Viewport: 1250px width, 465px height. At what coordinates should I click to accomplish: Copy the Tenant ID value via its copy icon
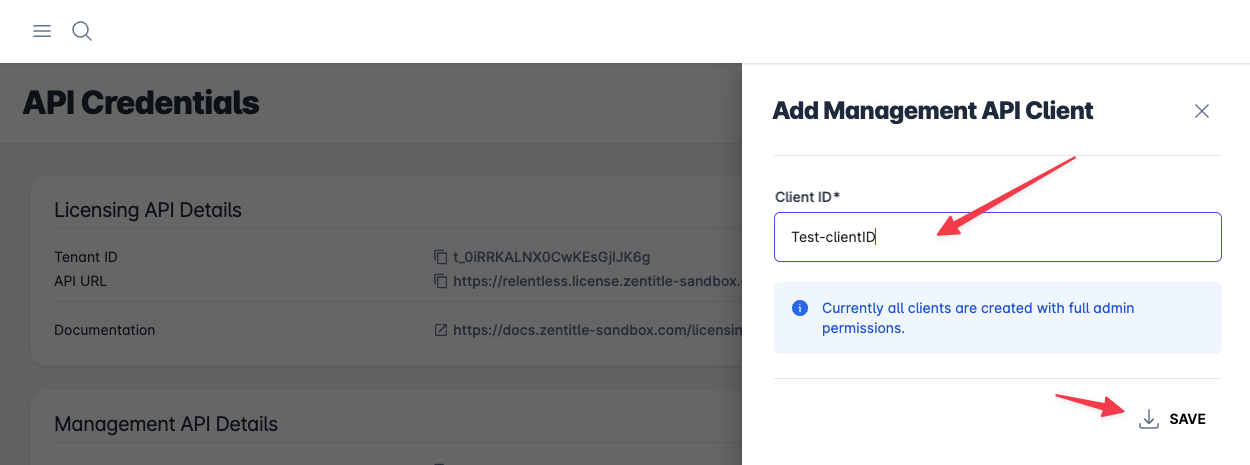(440, 257)
